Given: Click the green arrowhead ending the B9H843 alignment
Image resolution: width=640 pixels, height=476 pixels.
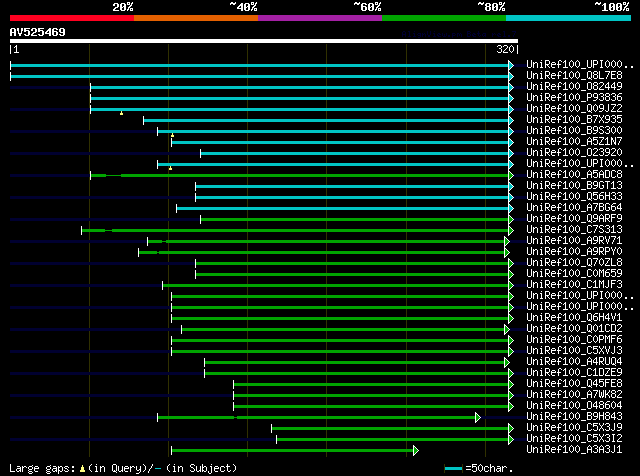Looking at the screenshot, I should [x=478, y=418].
